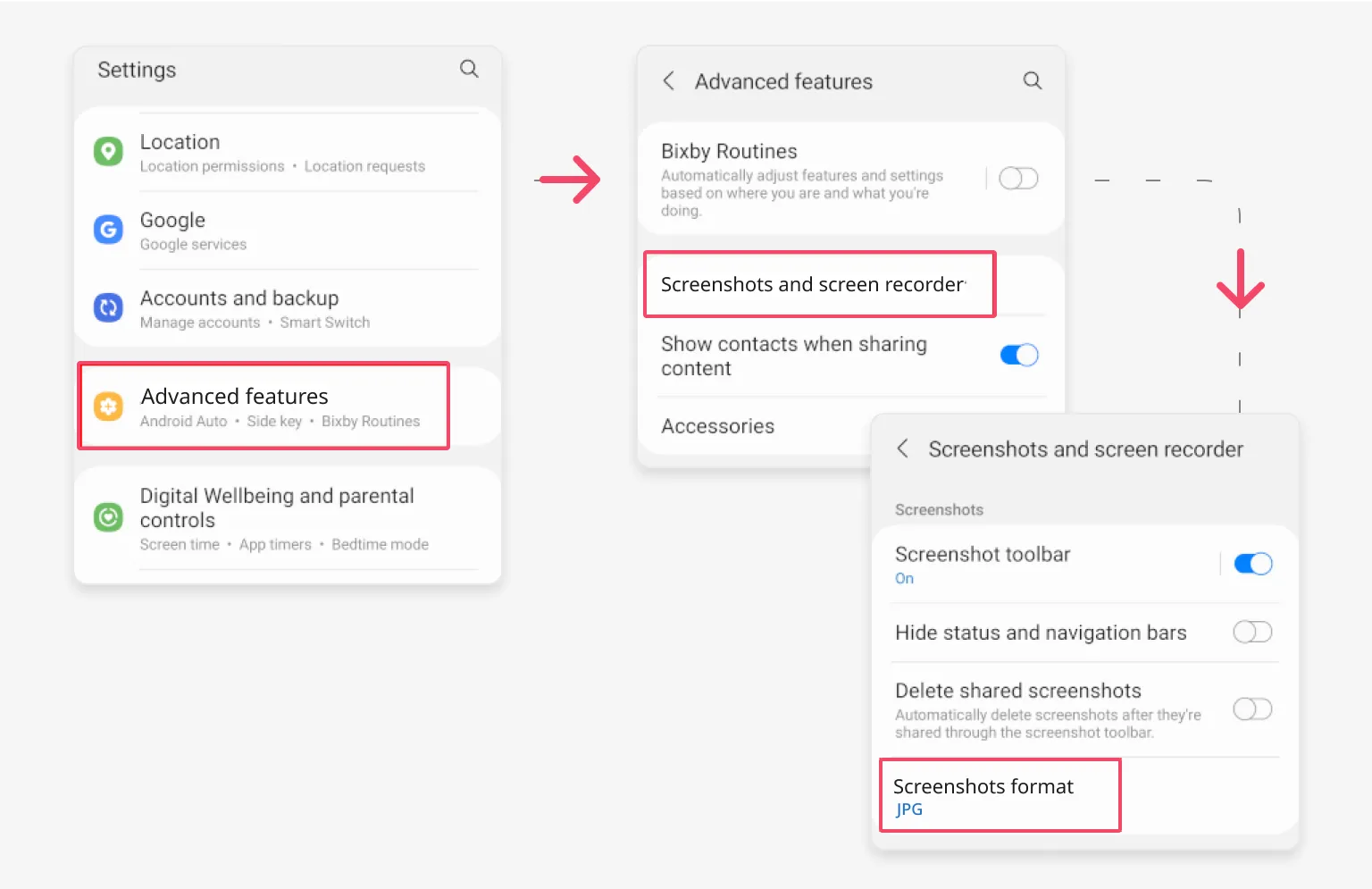The width and height of the screenshot is (1372, 889).
Task: Enable the Bixby Routines toggle
Action: 1018,178
